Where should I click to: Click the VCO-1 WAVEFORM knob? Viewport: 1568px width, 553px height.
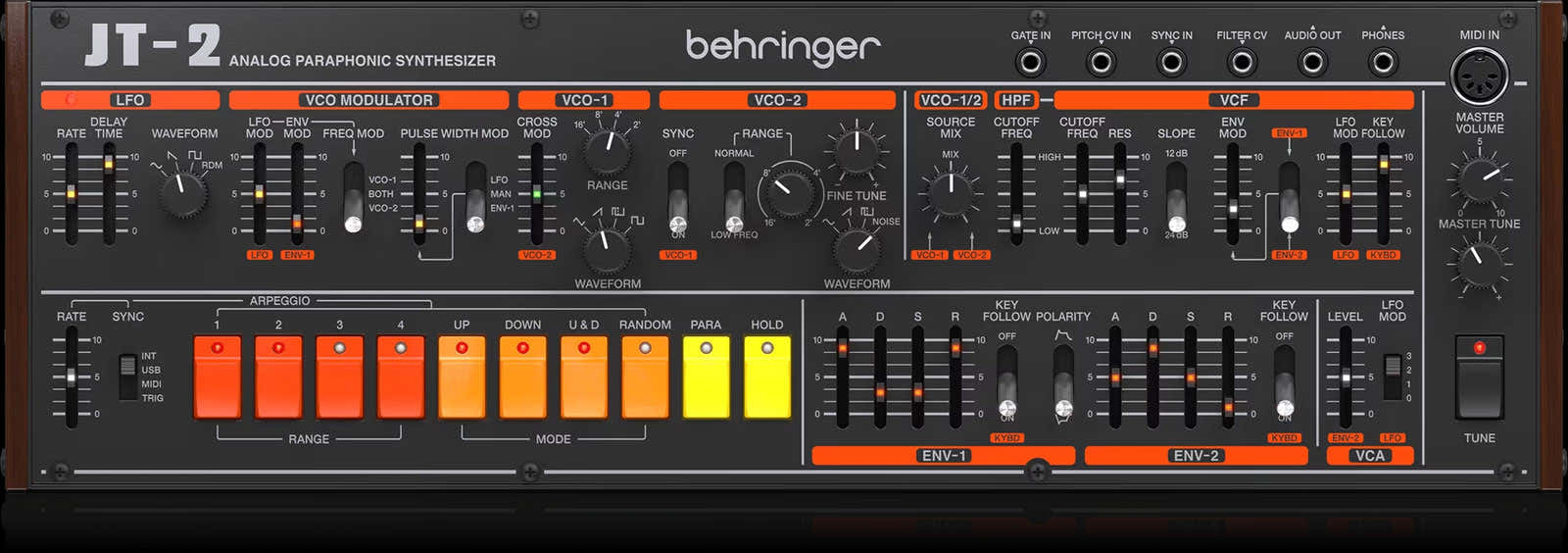click(608, 248)
